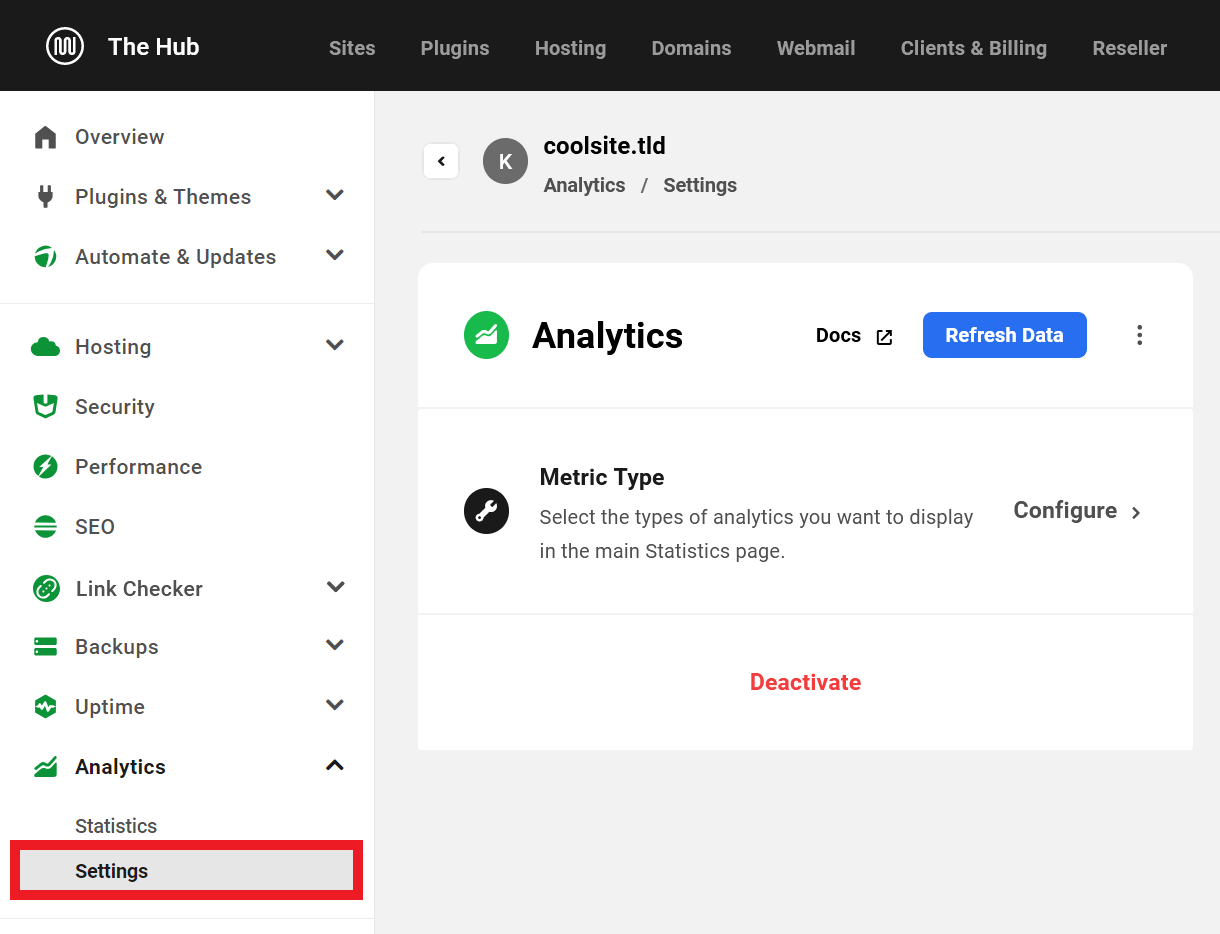Screen dimensions: 1220x934
Task: Open the Webmail top menu
Action: coord(816,48)
